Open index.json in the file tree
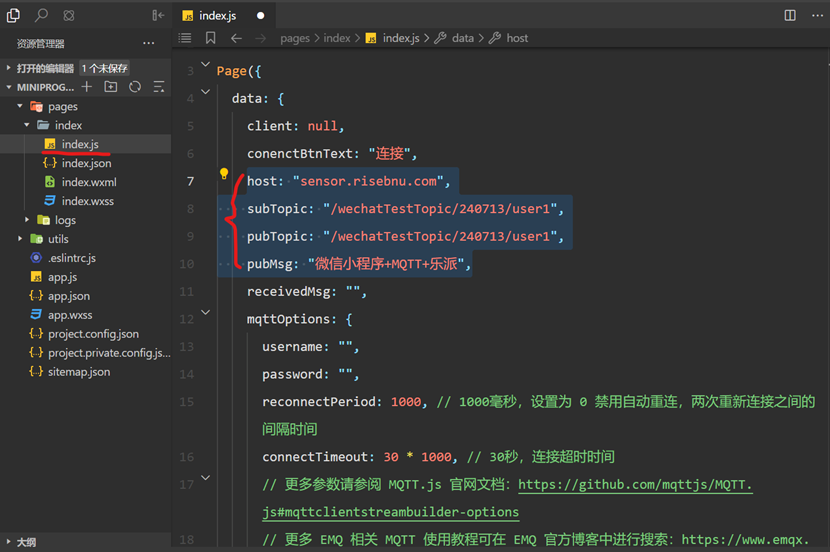 pos(85,163)
